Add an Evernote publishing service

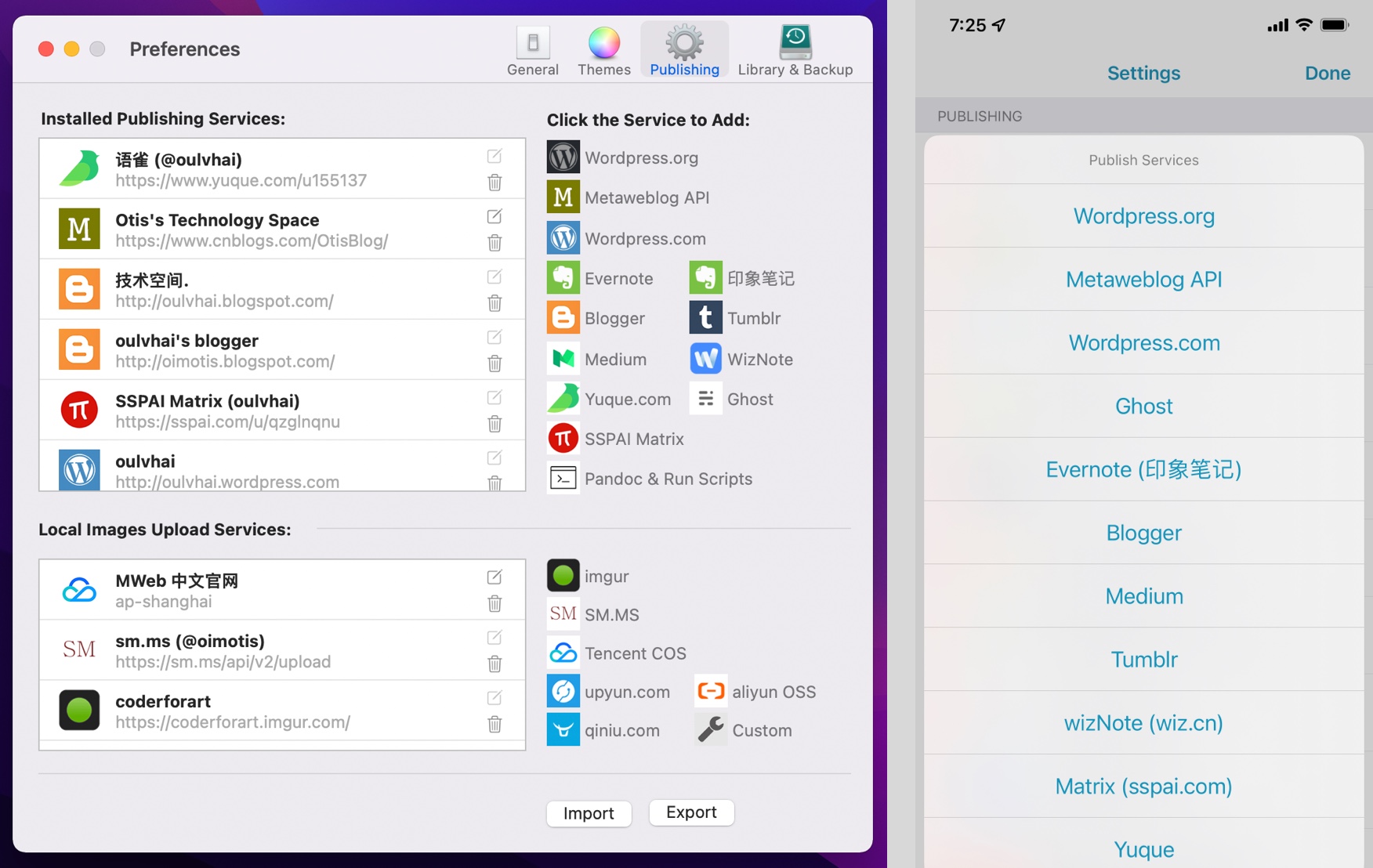[600, 278]
